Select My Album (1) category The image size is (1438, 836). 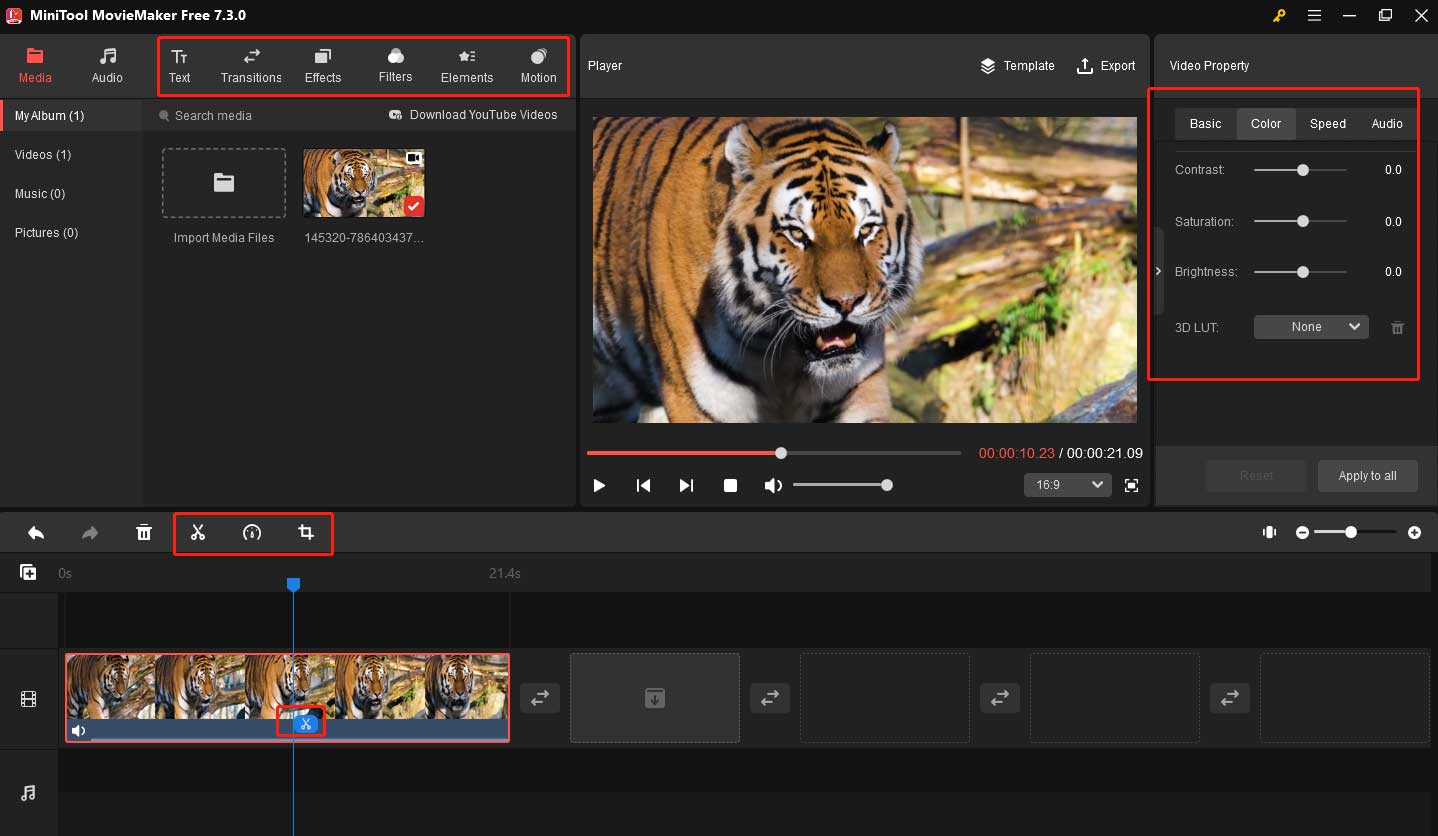71,116
